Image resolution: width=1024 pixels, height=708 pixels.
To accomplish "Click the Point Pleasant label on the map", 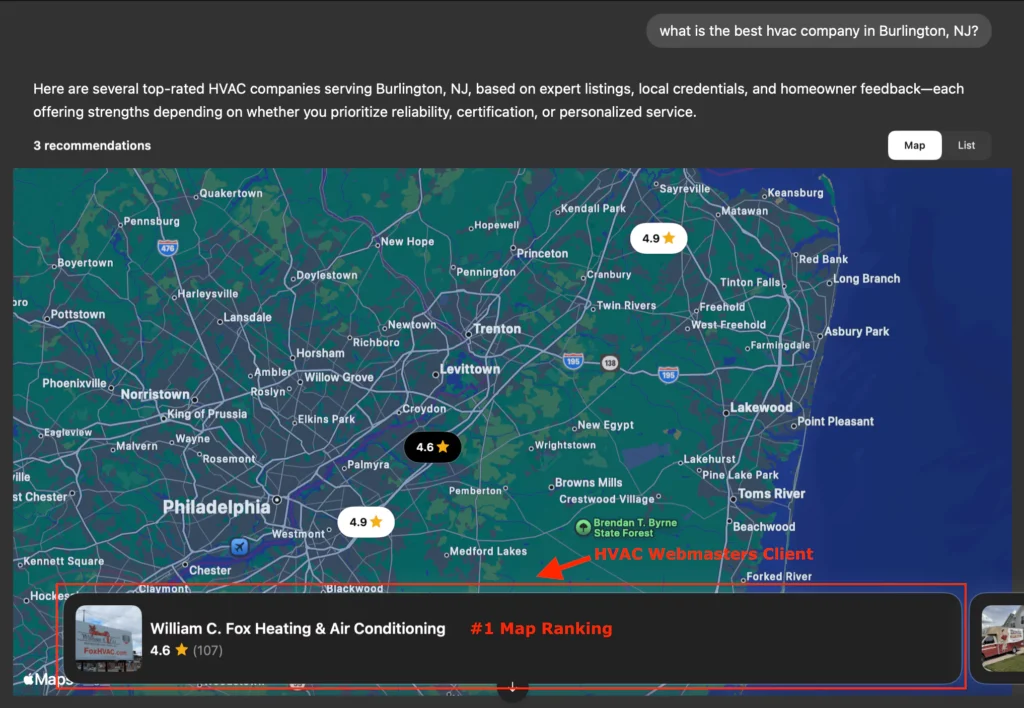I will coord(835,422).
